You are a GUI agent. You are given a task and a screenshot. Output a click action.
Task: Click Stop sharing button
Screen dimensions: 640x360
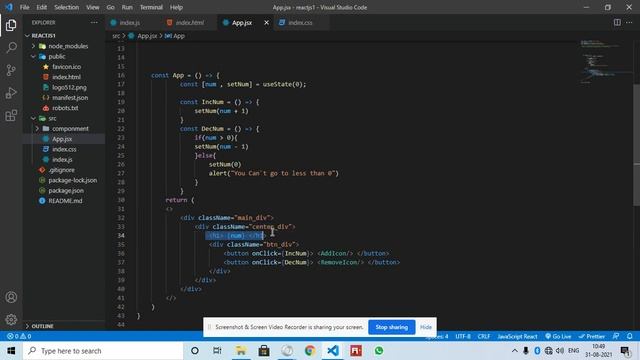point(391,327)
